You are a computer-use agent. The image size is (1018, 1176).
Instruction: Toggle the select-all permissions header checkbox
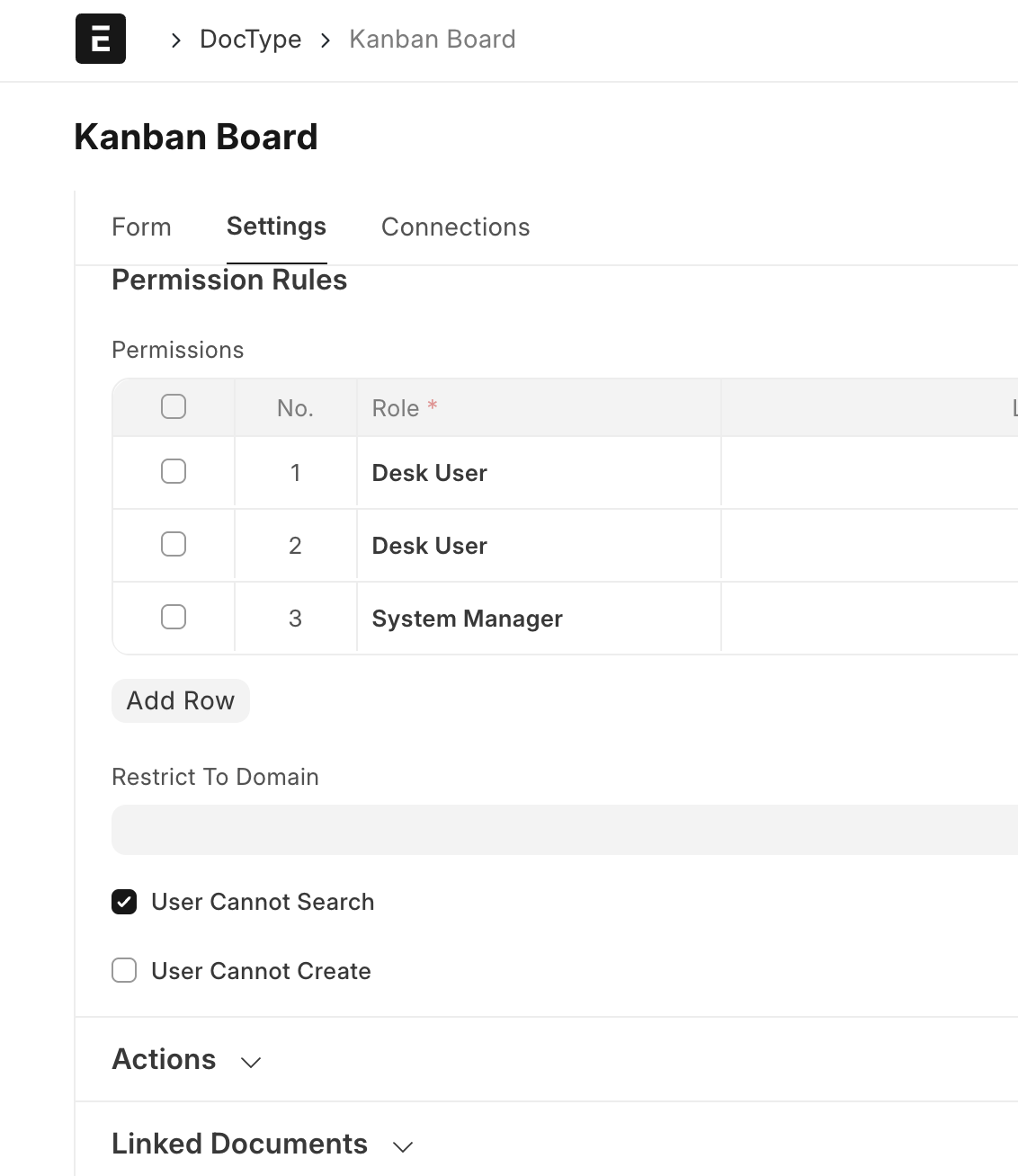174,406
